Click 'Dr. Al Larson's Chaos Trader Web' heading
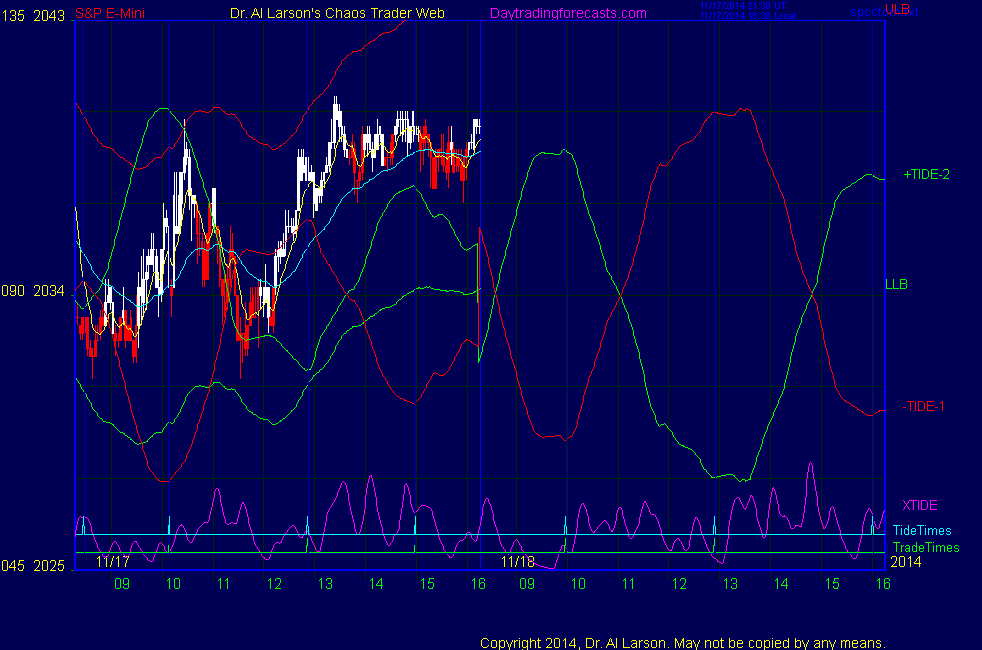The width and height of the screenshot is (982, 650). 337,13
